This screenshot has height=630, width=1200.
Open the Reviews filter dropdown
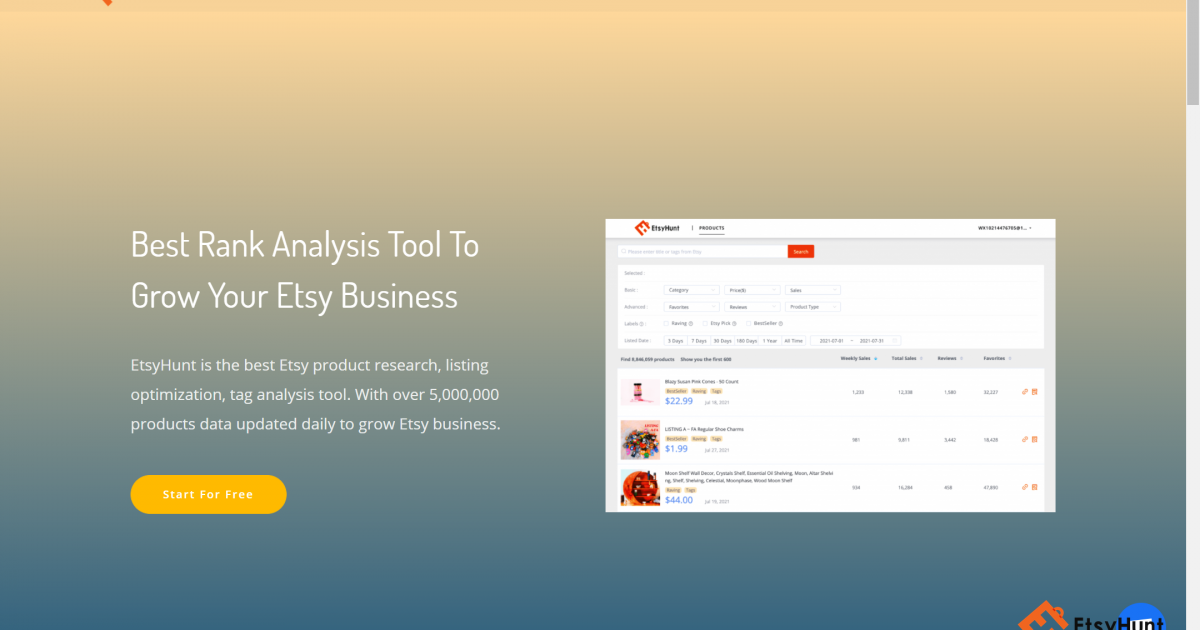[x=752, y=307]
